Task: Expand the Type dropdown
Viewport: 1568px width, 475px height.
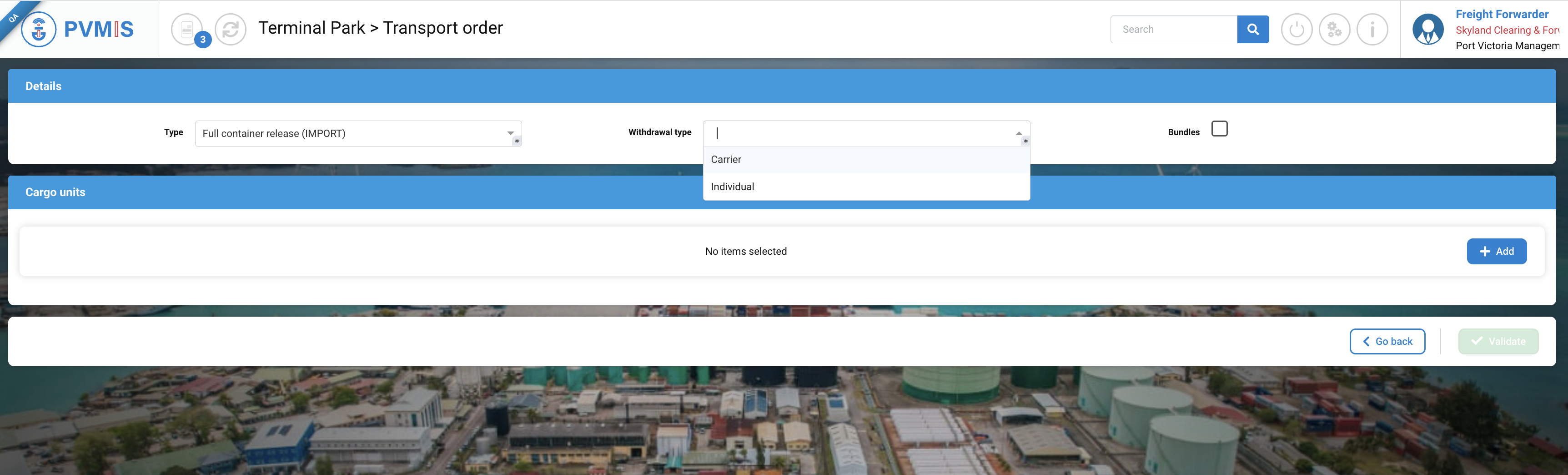Action: (510, 133)
